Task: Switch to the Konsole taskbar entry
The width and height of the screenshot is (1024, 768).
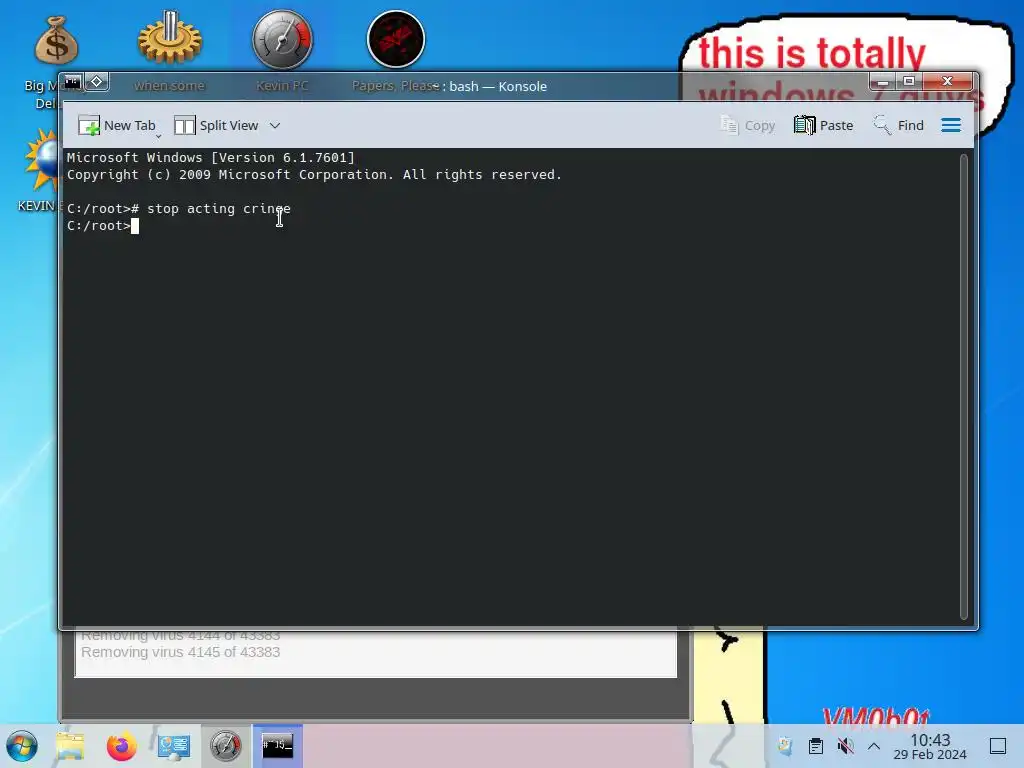Action: point(278,746)
